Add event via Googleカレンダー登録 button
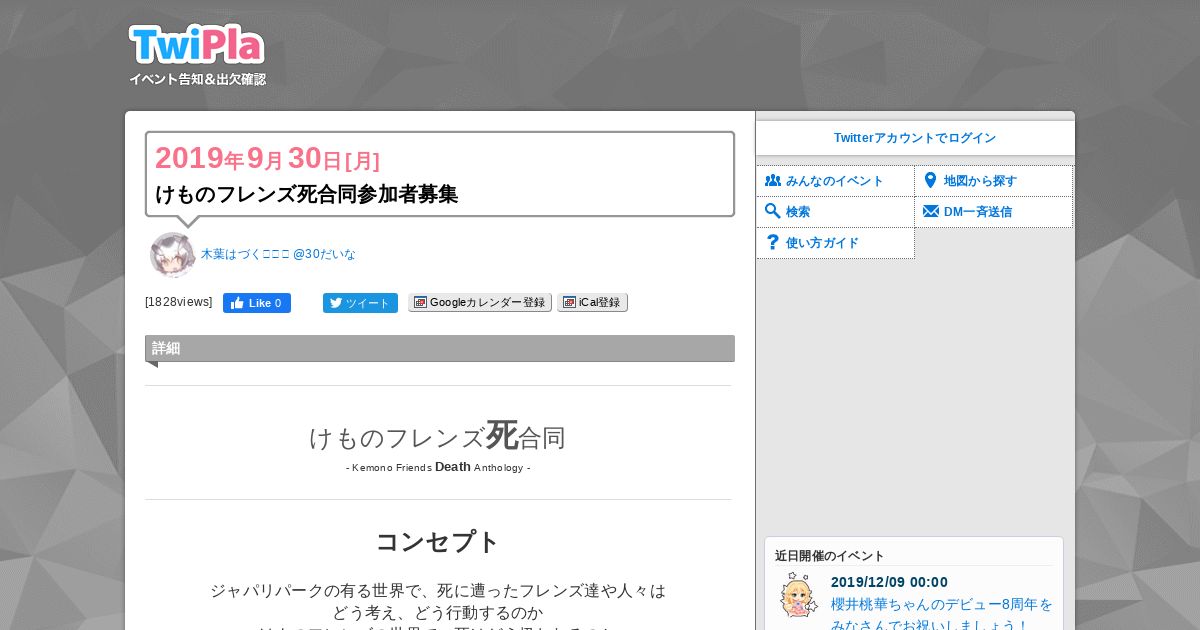 coord(480,302)
